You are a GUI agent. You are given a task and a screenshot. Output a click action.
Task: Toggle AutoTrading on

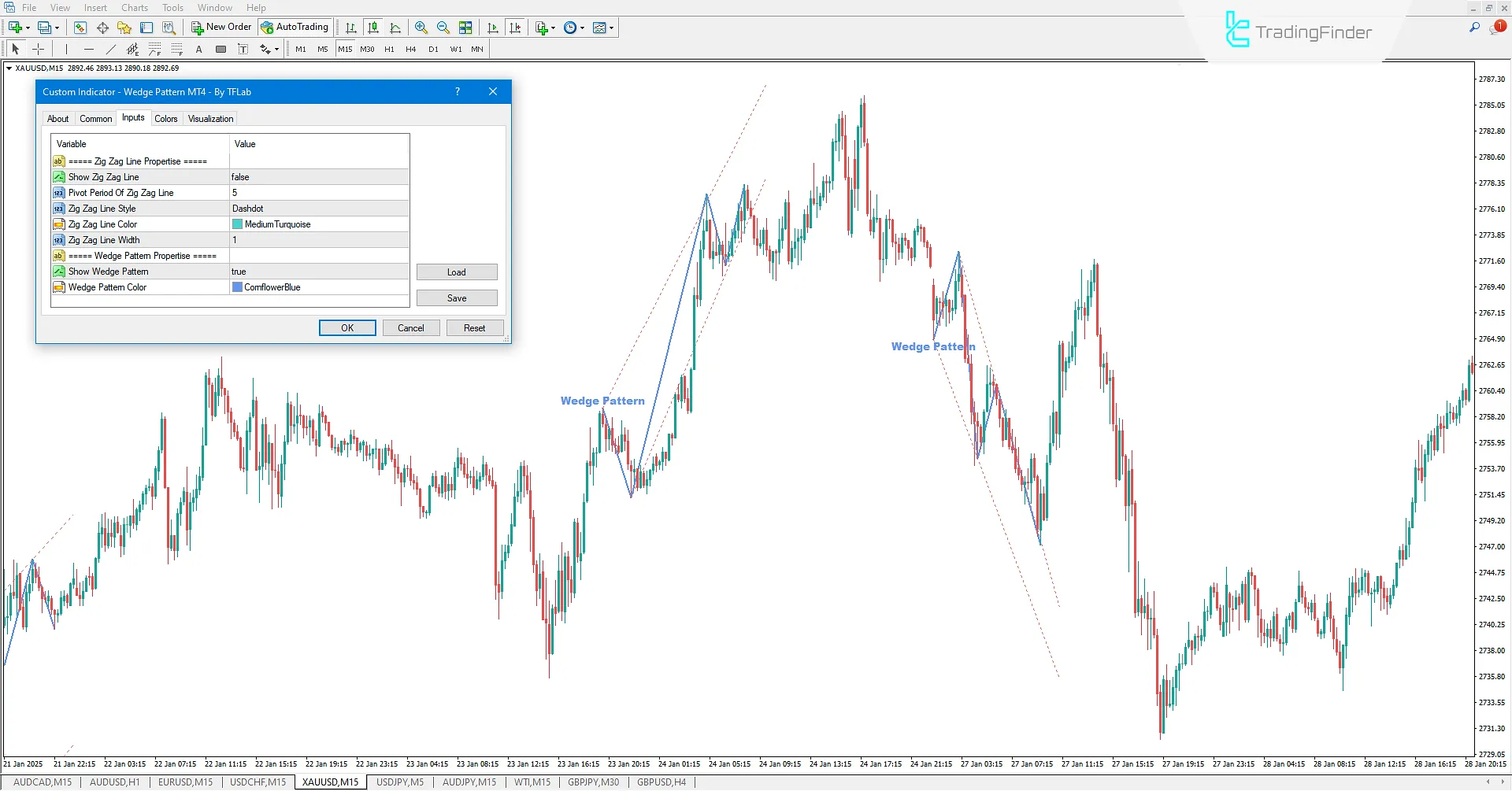coord(295,27)
